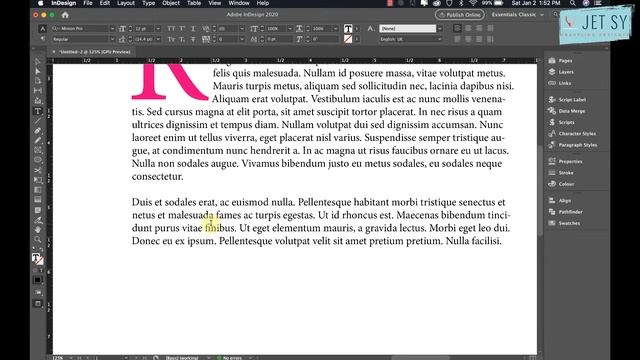This screenshot has height=360, width=640.
Task: Toggle Subscript formatting
Action: (x=182, y=39)
